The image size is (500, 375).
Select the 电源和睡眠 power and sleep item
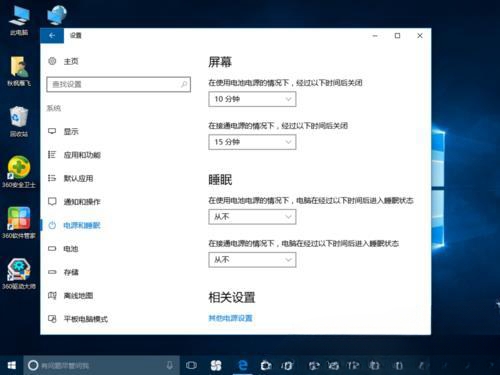(x=74, y=225)
